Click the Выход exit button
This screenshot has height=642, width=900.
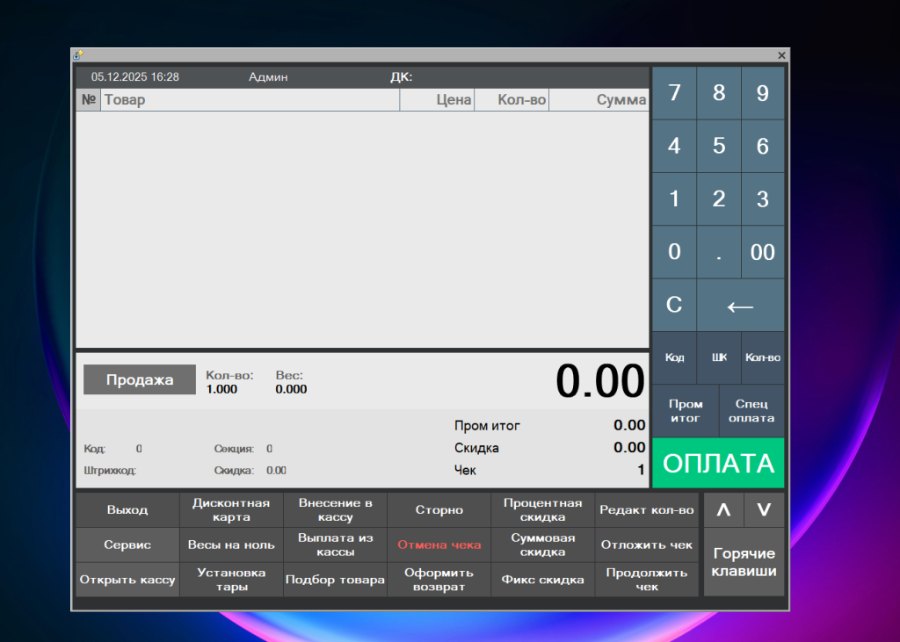tap(127, 510)
